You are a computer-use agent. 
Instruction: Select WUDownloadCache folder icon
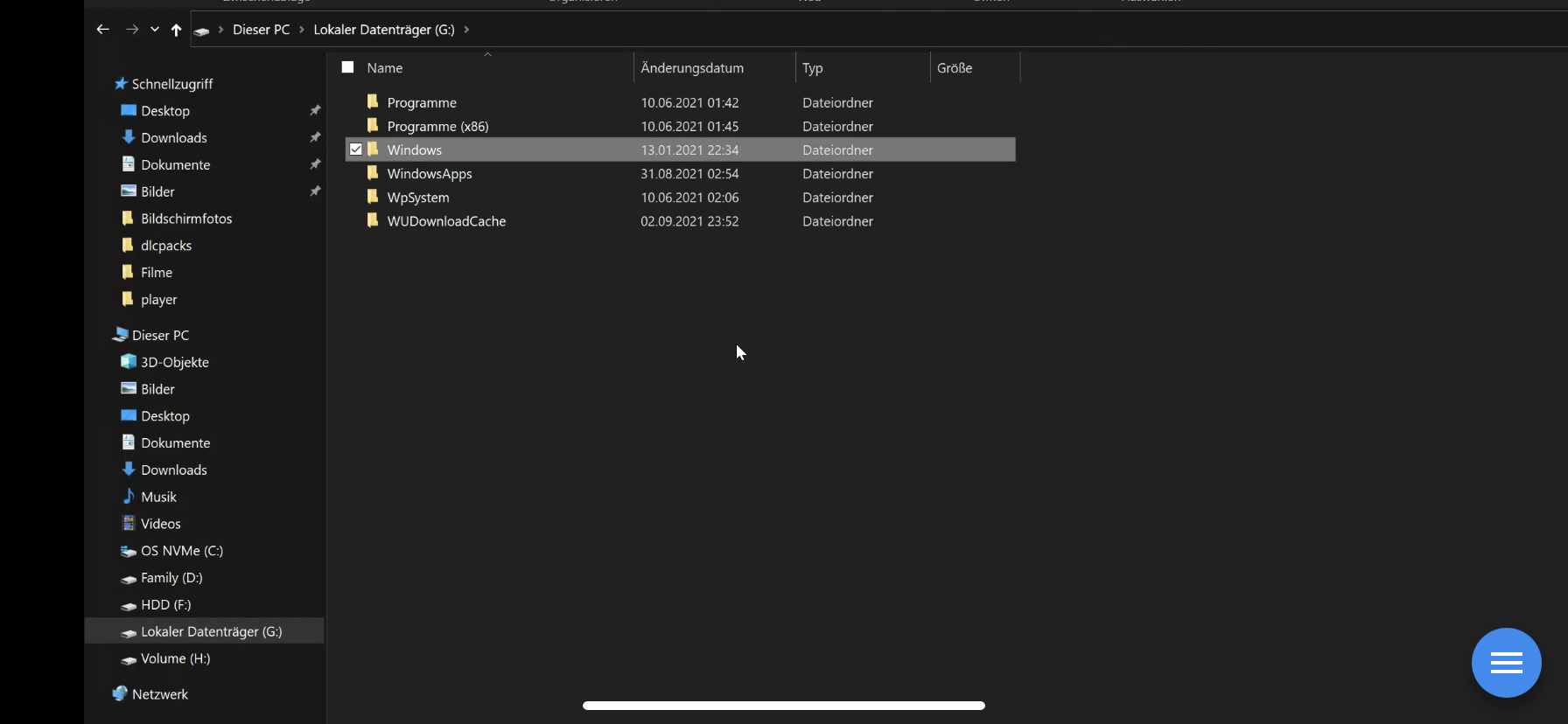click(373, 219)
